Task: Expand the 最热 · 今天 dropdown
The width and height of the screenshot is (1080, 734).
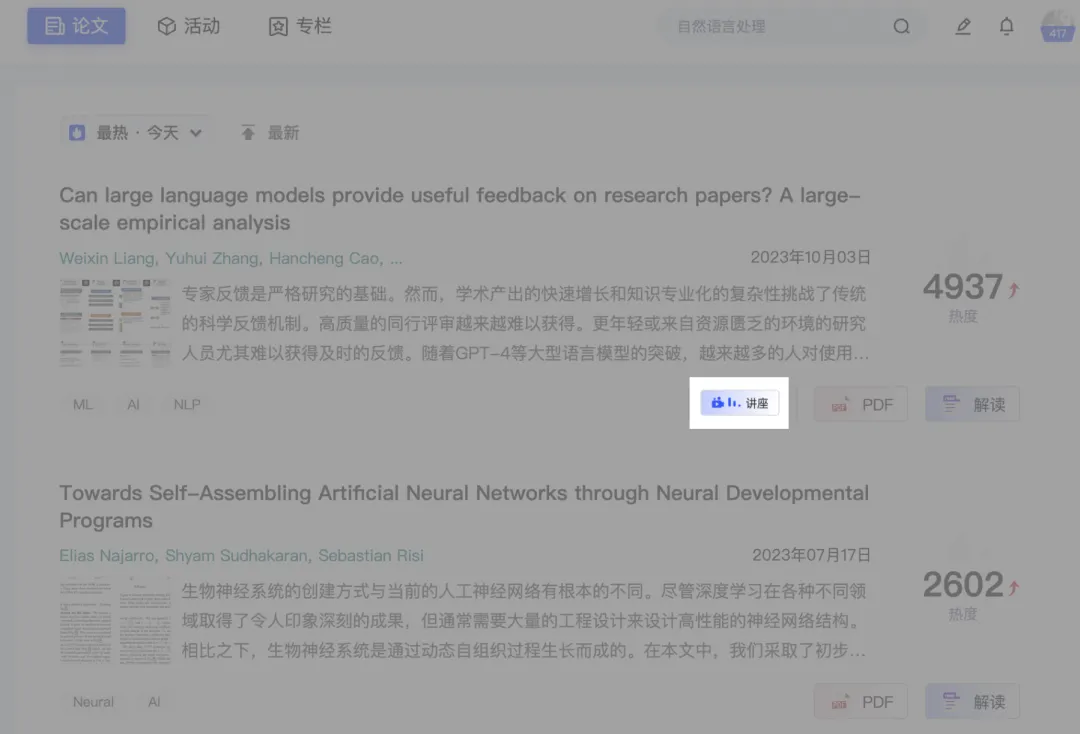Action: click(x=136, y=133)
